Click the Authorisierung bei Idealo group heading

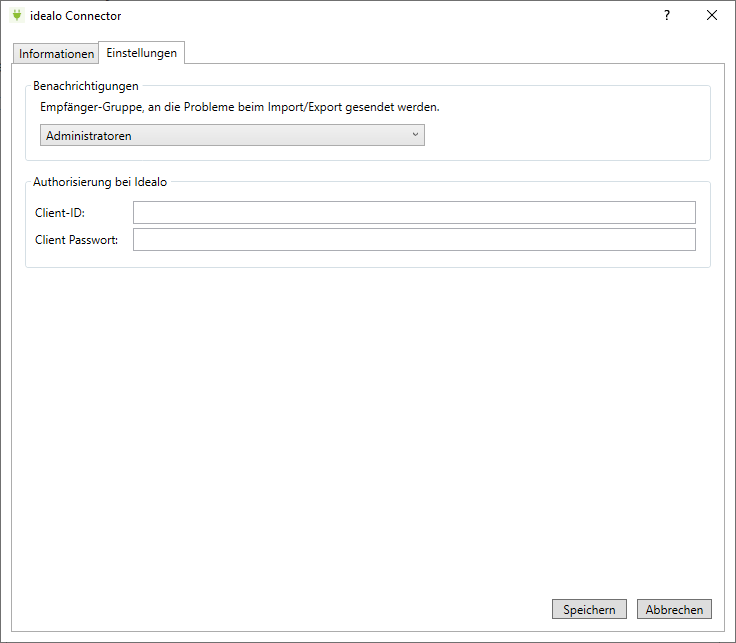(x=100, y=181)
